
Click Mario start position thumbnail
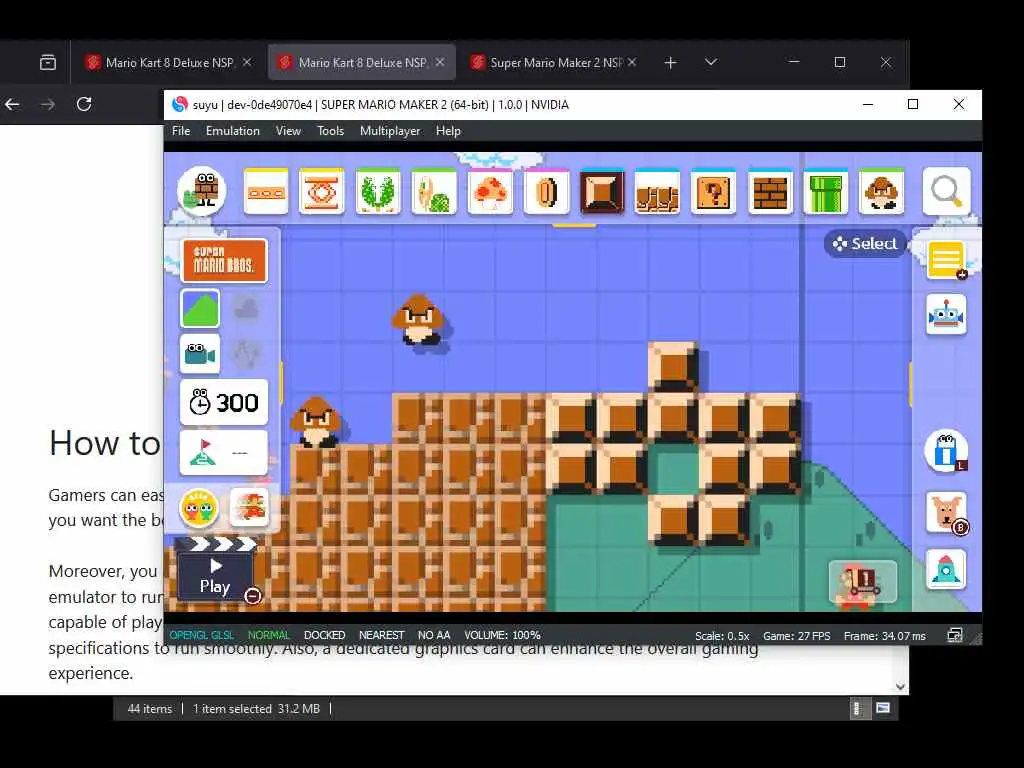[x=863, y=582]
